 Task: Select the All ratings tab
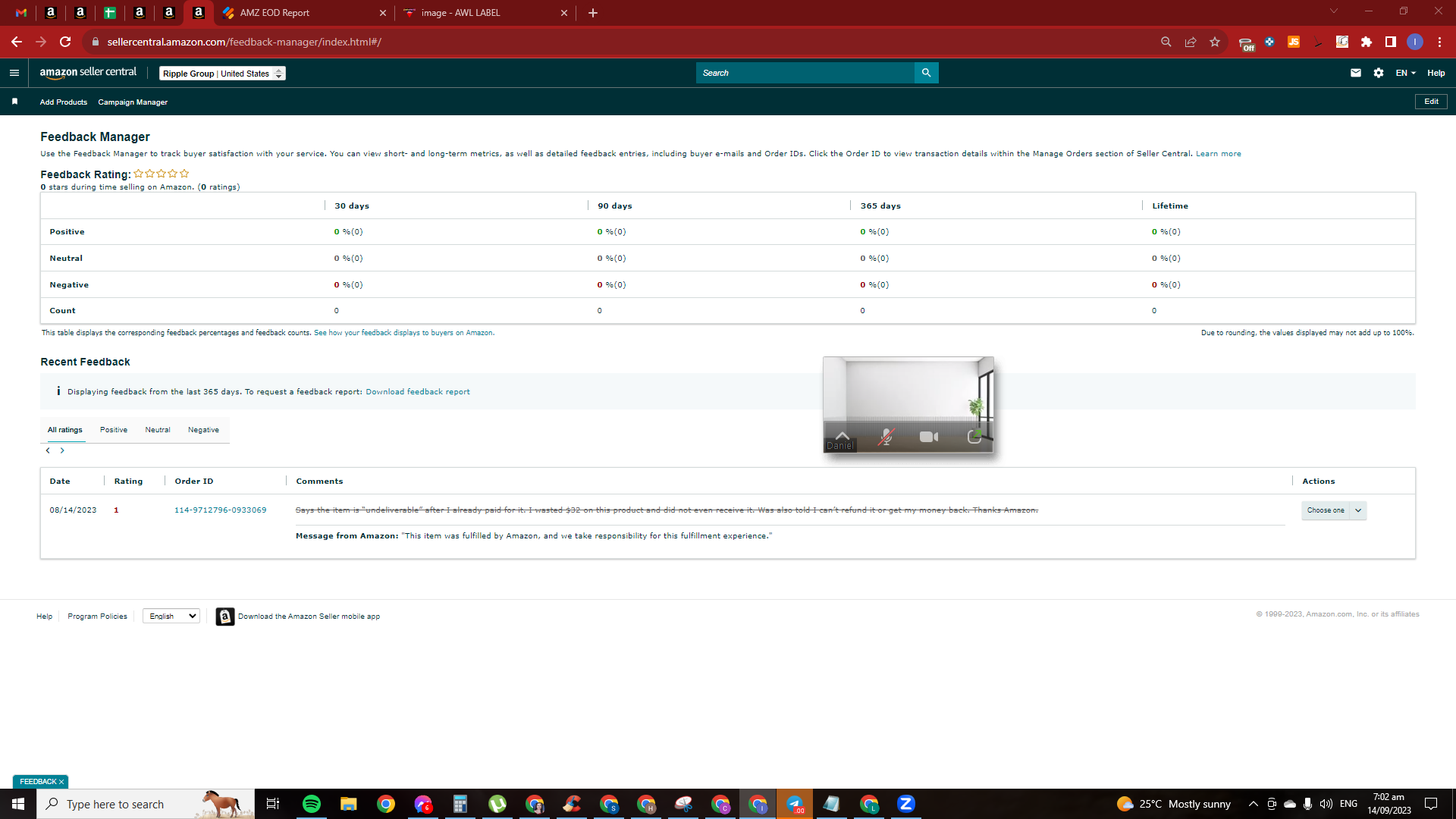coord(65,430)
